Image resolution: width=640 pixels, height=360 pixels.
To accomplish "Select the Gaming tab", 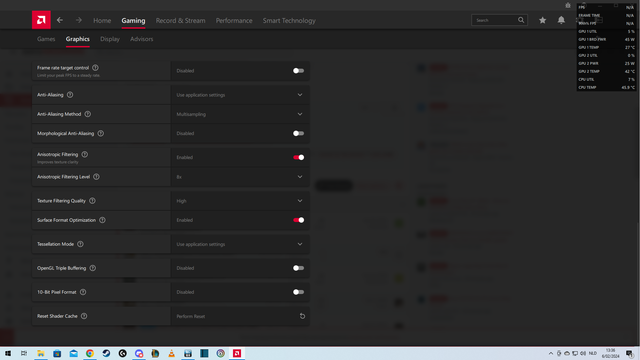I will coord(133,20).
